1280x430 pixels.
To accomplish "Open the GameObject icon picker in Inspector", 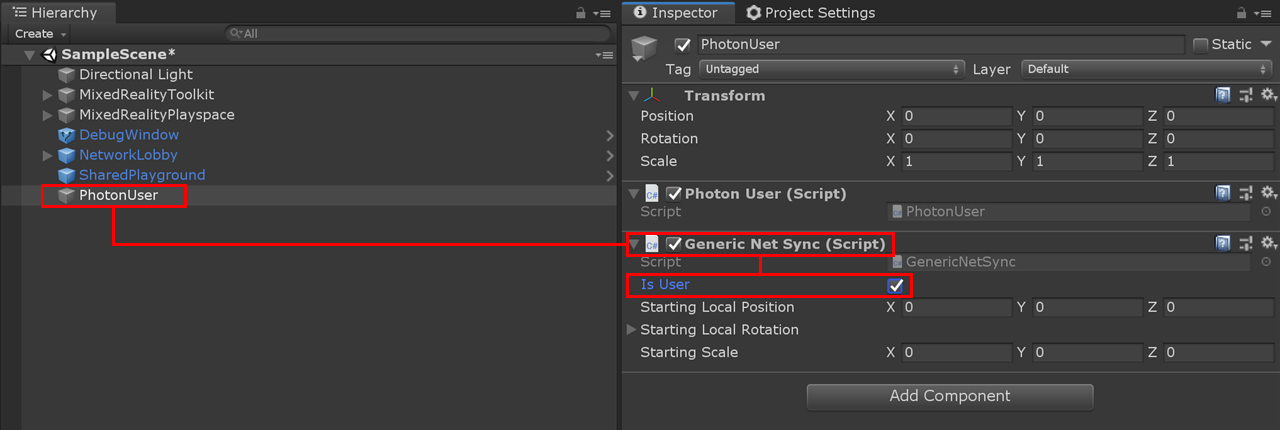I will click(x=645, y=50).
